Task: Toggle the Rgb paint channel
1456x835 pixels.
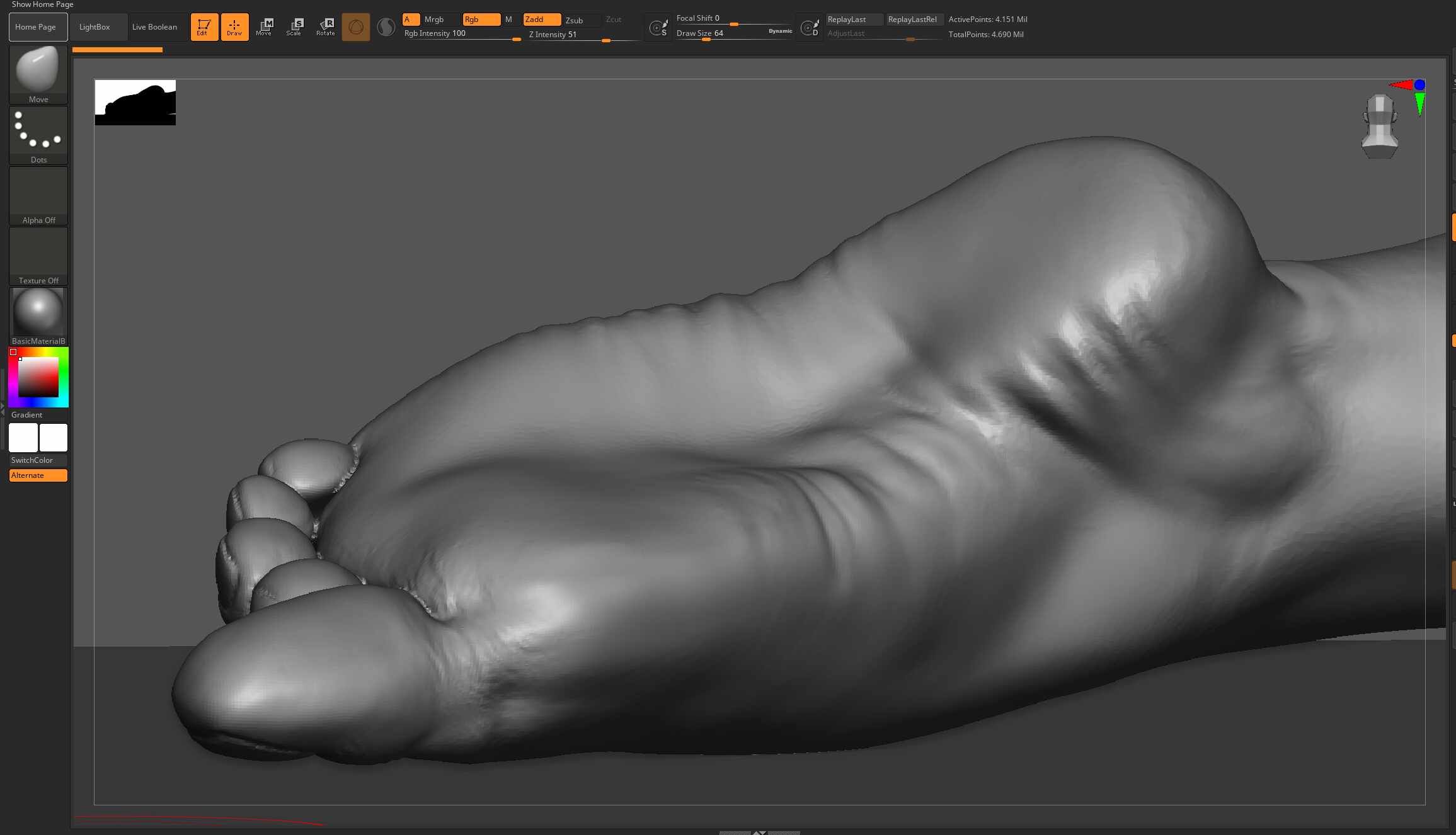Action: [x=481, y=20]
